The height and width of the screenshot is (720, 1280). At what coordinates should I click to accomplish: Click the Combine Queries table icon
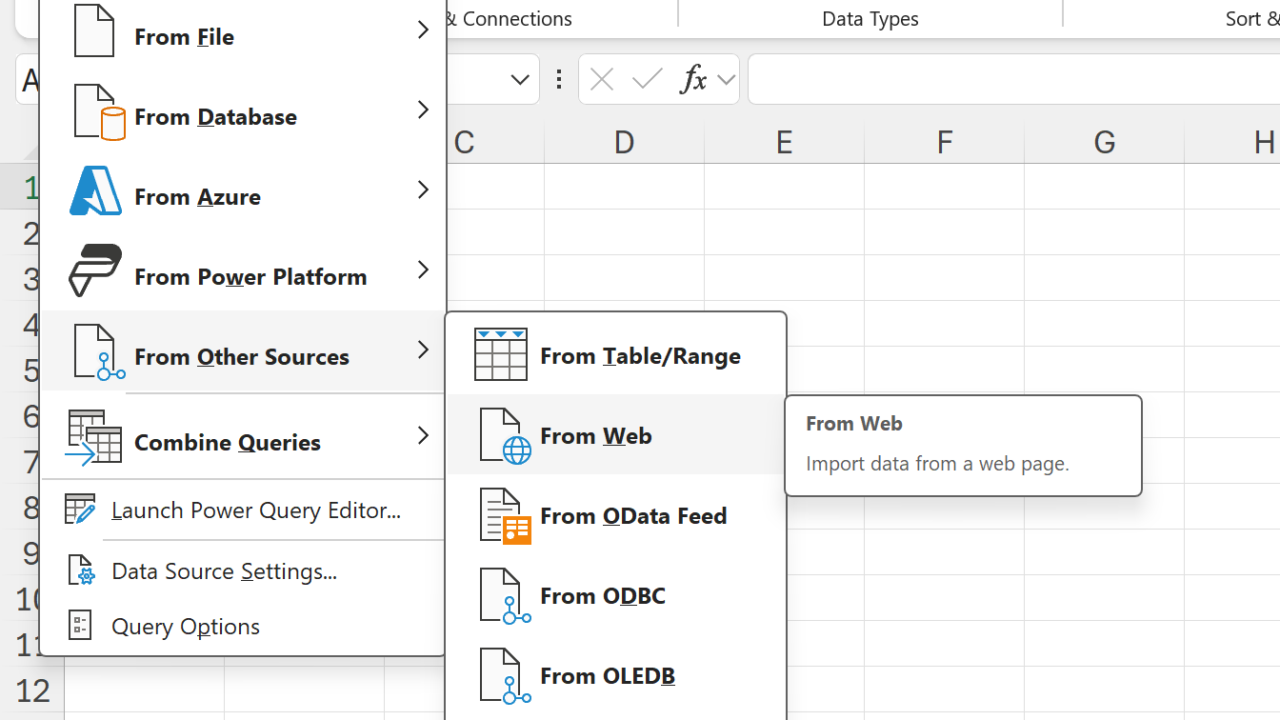click(94, 437)
